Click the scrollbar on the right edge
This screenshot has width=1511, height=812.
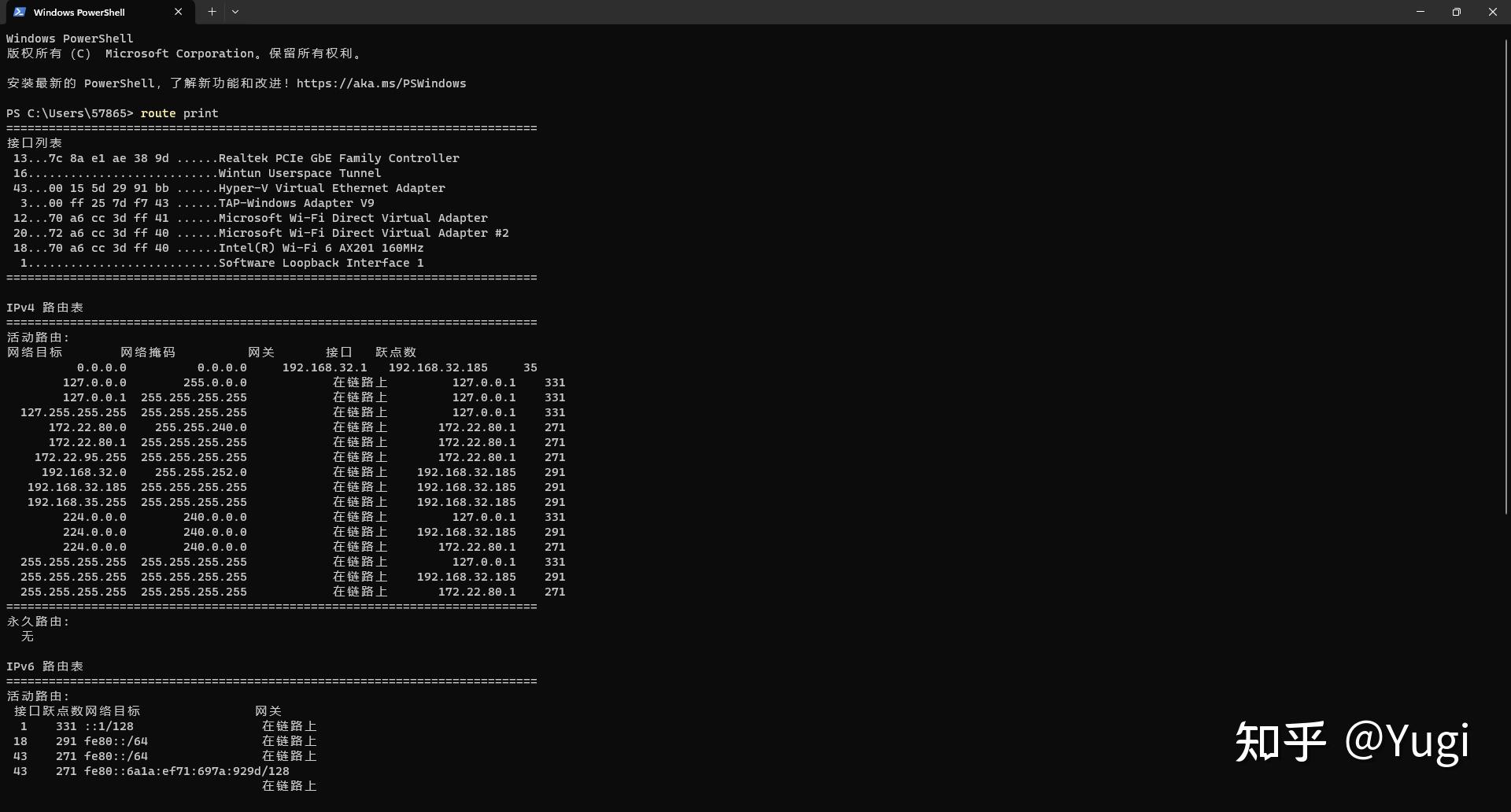click(x=1505, y=275)
